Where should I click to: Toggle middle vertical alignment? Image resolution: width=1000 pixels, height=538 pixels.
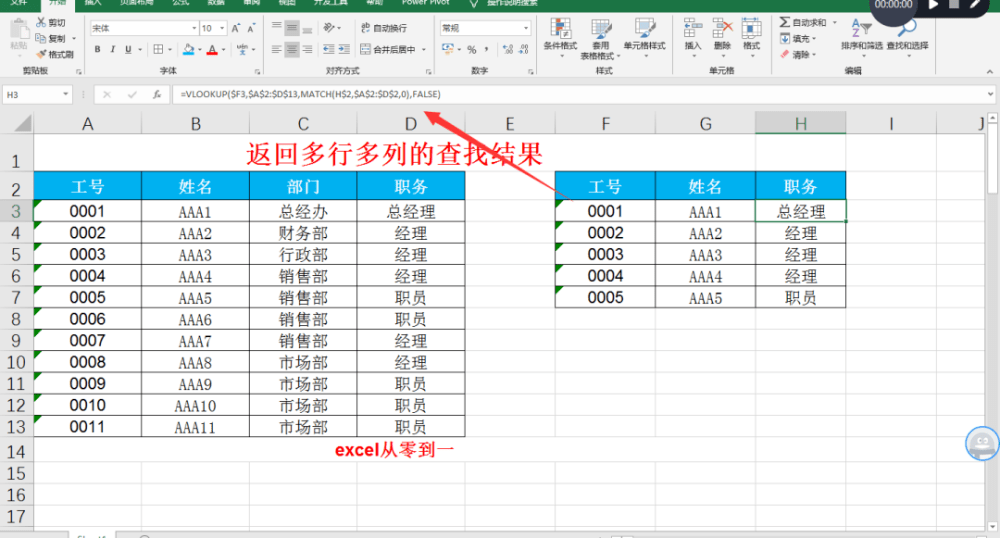[x=291, y=27]
